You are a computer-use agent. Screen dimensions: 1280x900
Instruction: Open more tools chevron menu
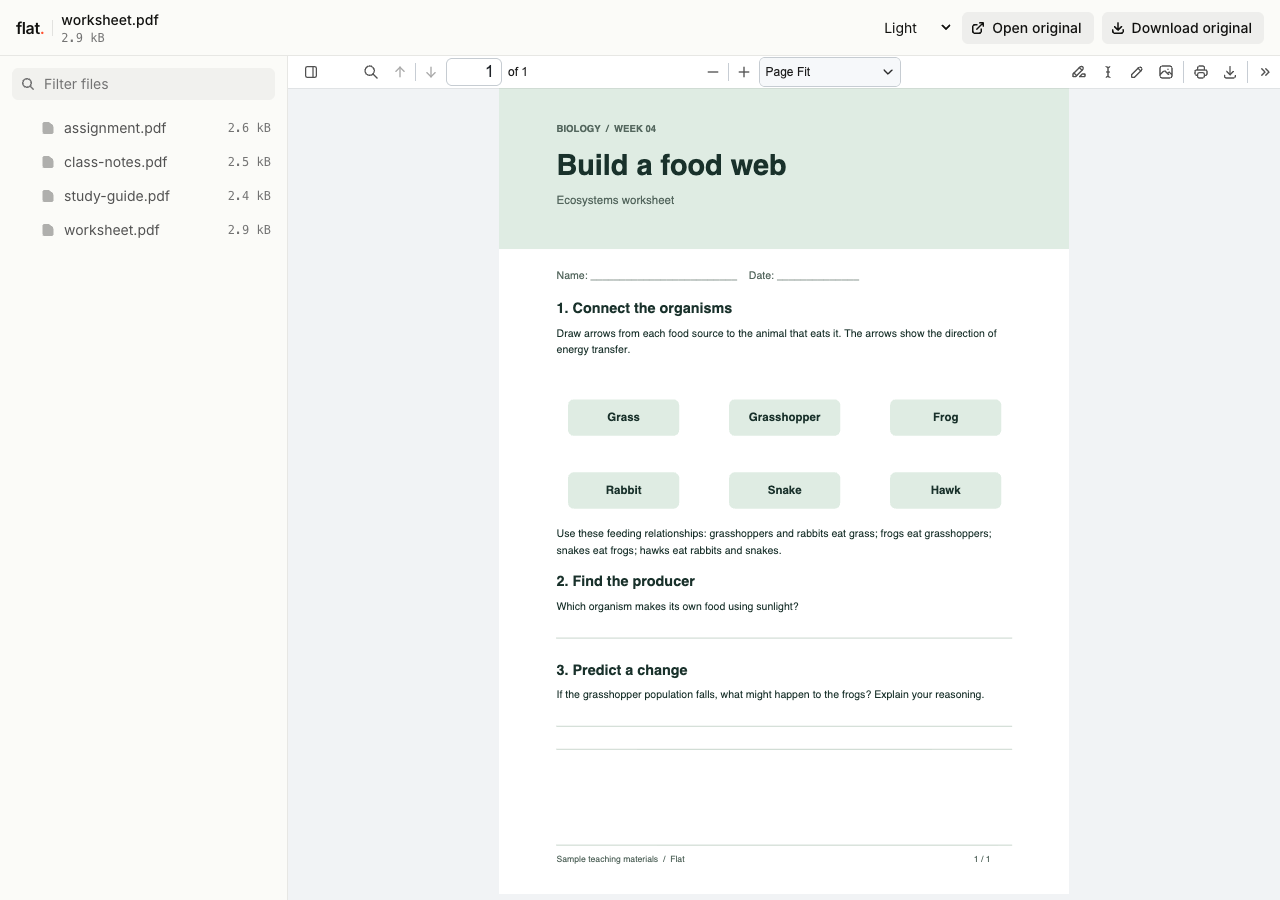click(x=1265, y=72)
